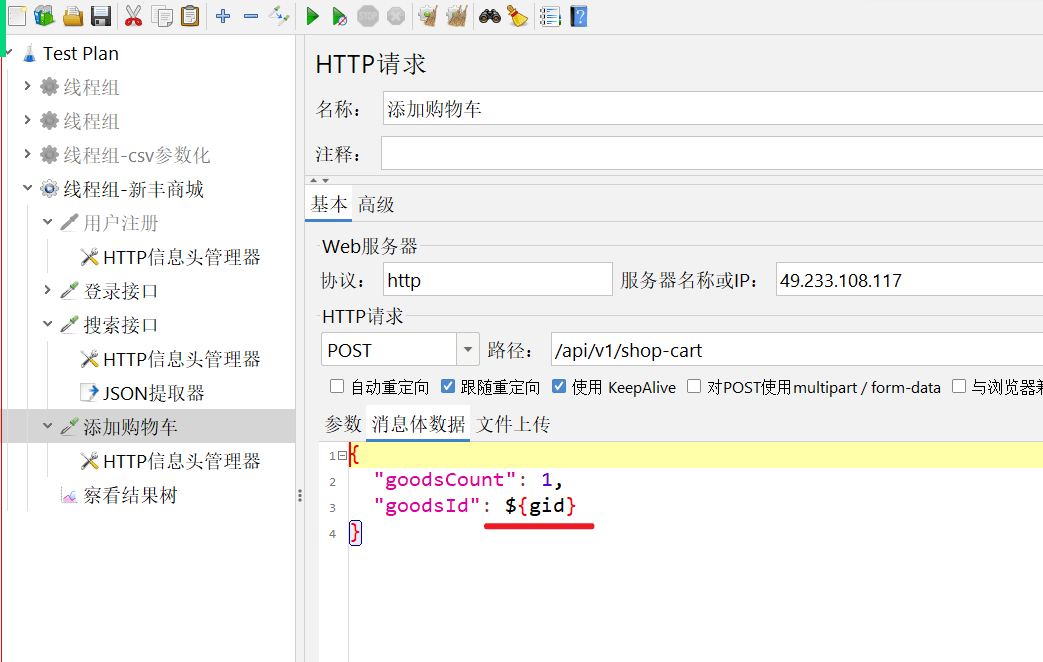
Task: Click the Clear all results icon
Action: click(457, 16)
